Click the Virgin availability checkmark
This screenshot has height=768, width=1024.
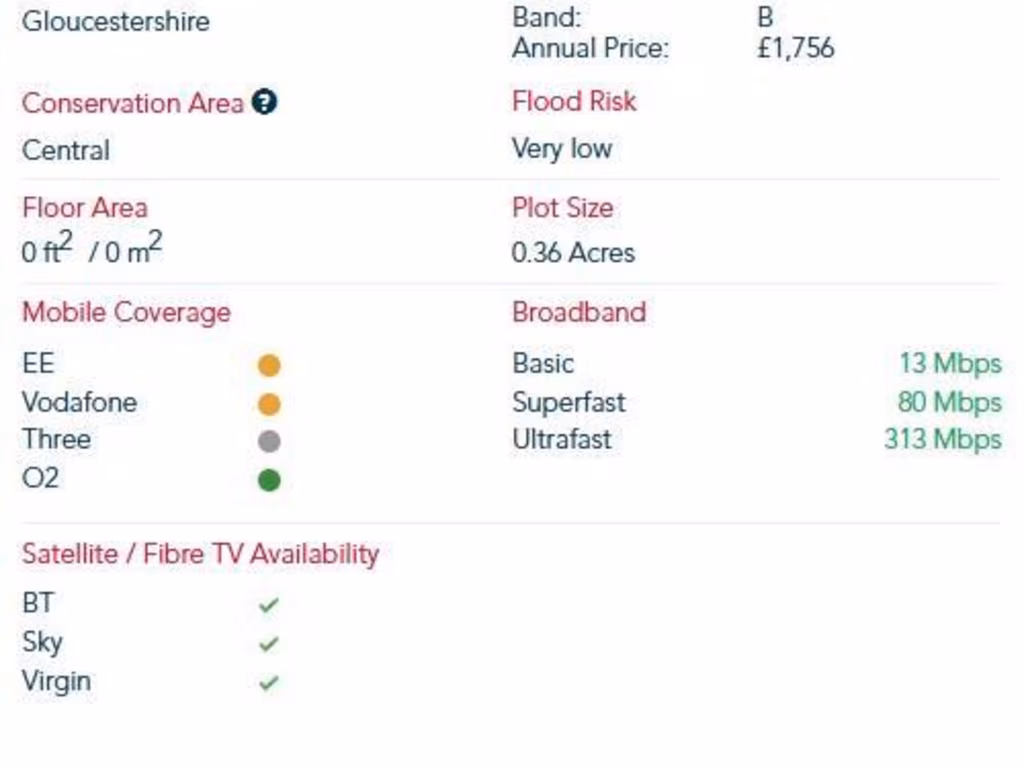(x=268, y=683)
